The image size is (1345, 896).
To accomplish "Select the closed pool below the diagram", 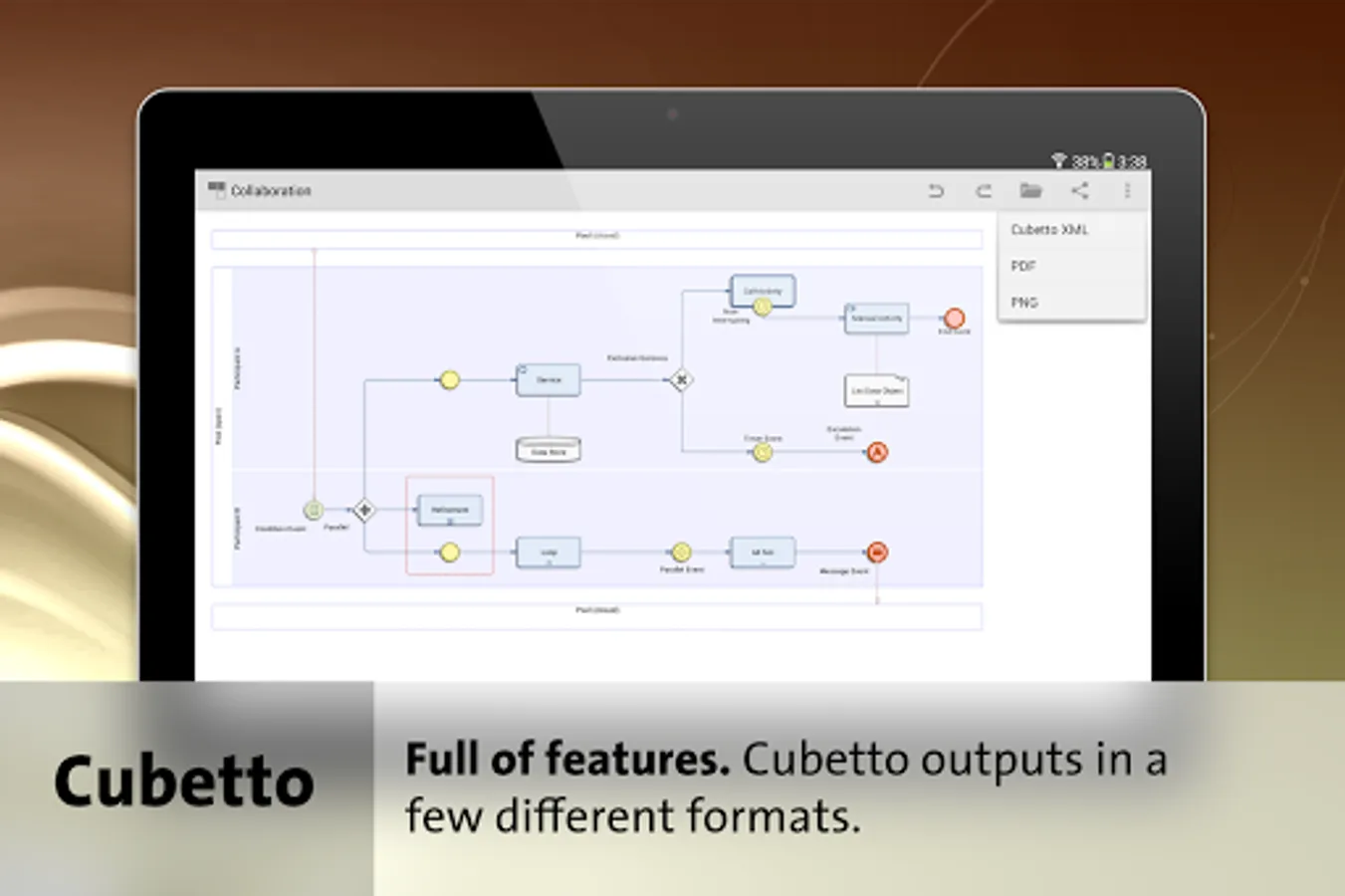I will [x=596, y=615].
